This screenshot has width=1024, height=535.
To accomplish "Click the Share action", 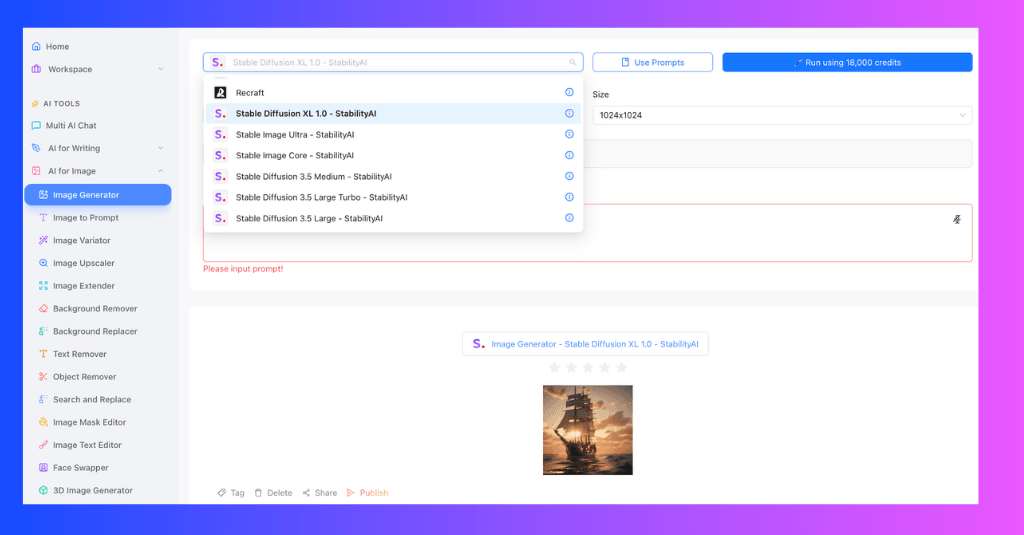I will (x=320, y=493).
